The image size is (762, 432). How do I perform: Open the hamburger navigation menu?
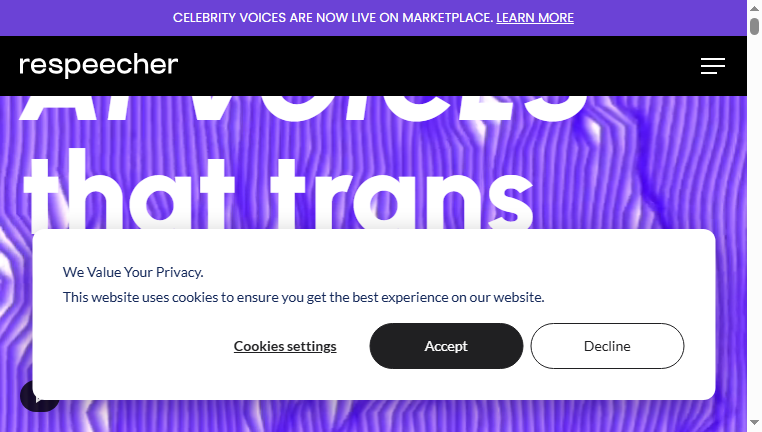[712, 66]
